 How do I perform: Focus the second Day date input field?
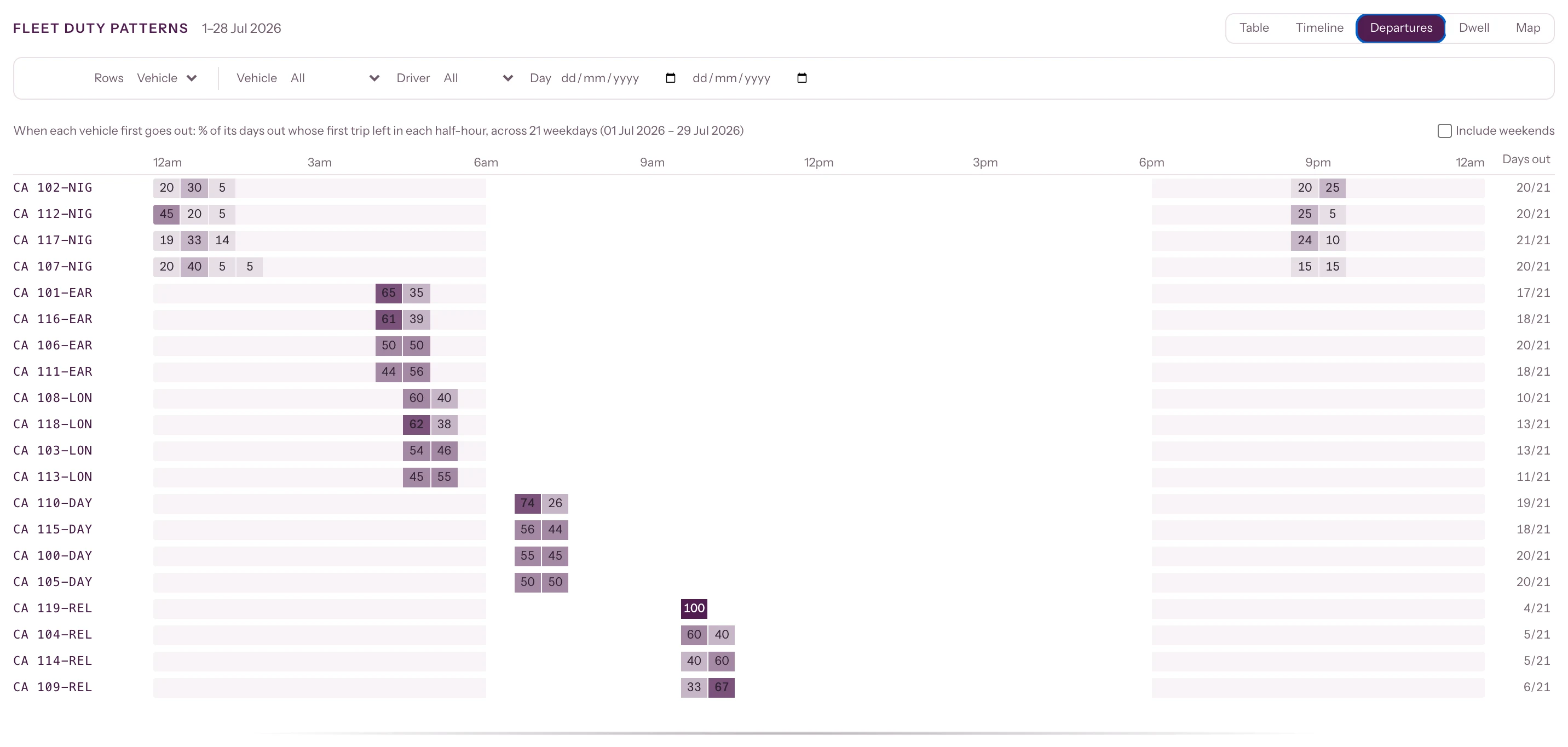point(750,78)
